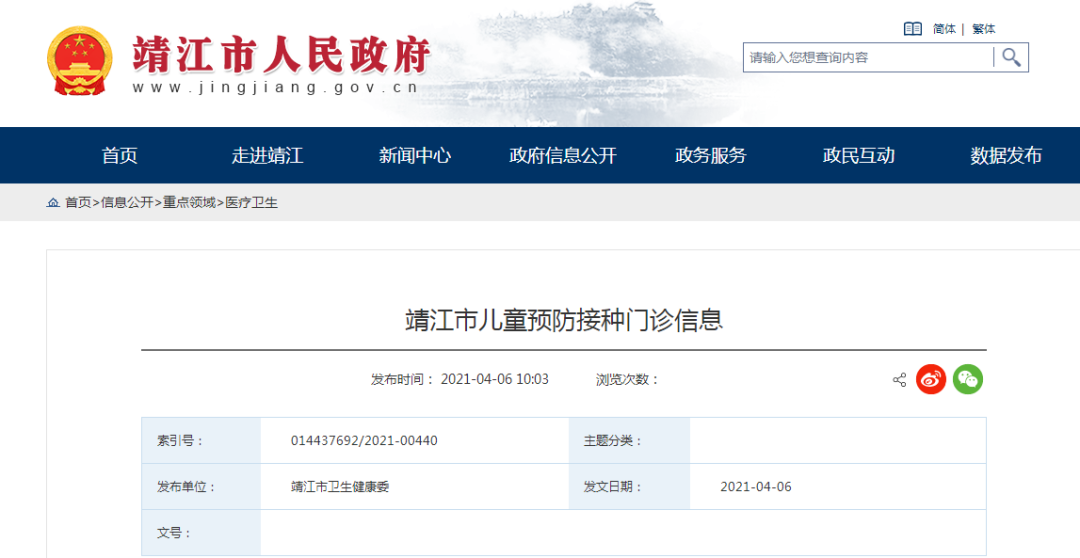Click publish time 2021-04-06 10:03
This screenshot has width=1080, height=558.
coord(495,380)
